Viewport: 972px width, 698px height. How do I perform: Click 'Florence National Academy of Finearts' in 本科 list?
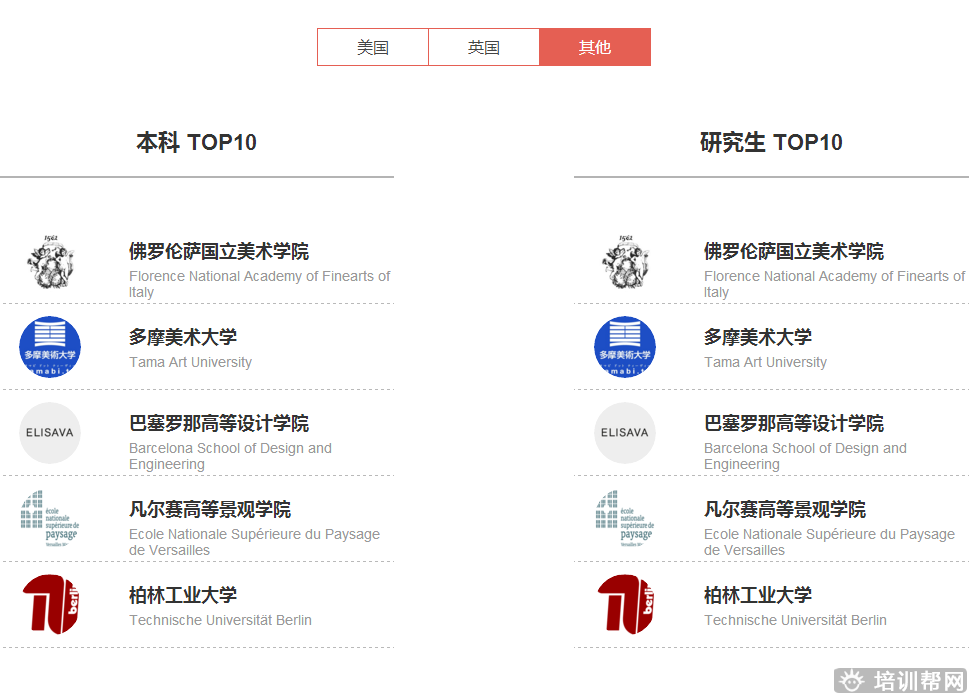point(259,284)
